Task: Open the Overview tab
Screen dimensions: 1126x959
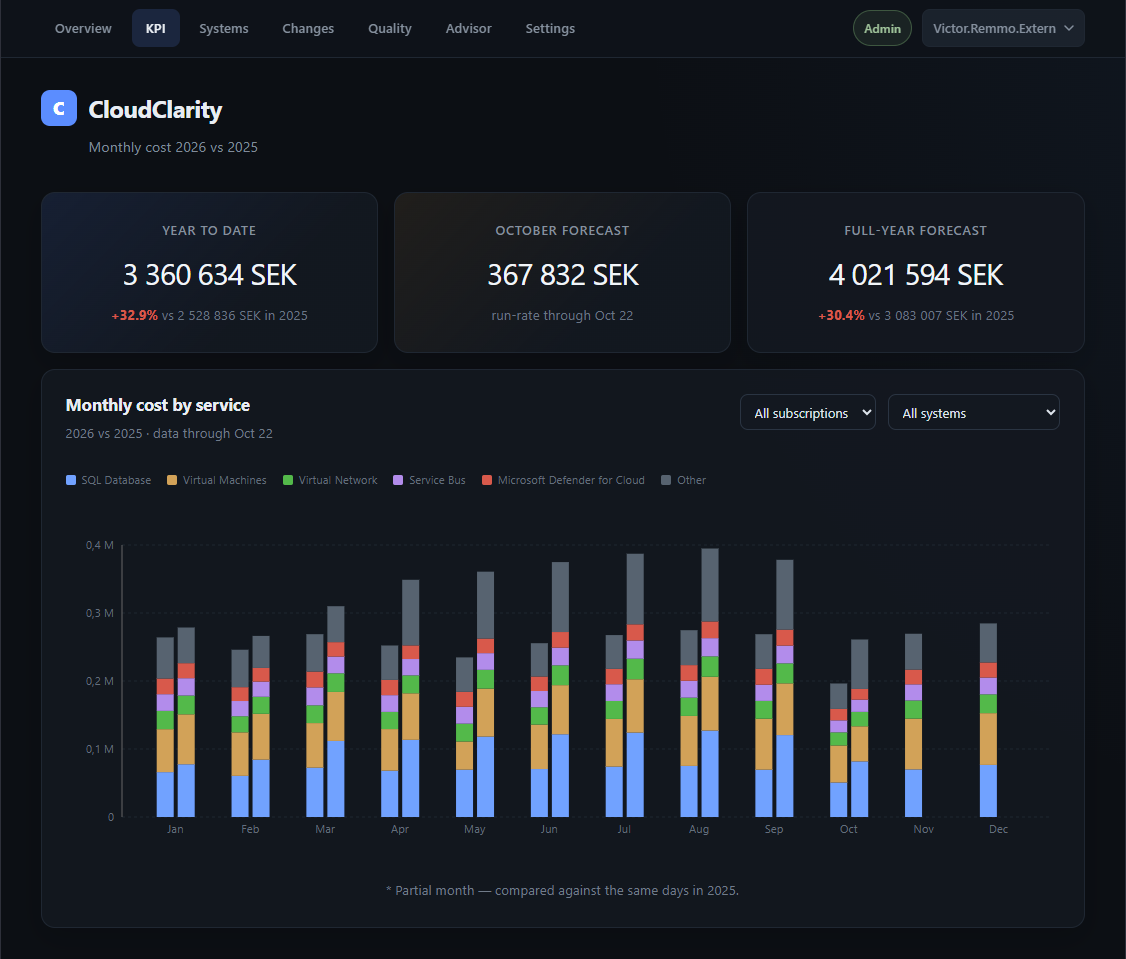Action: tap(83, 29)
